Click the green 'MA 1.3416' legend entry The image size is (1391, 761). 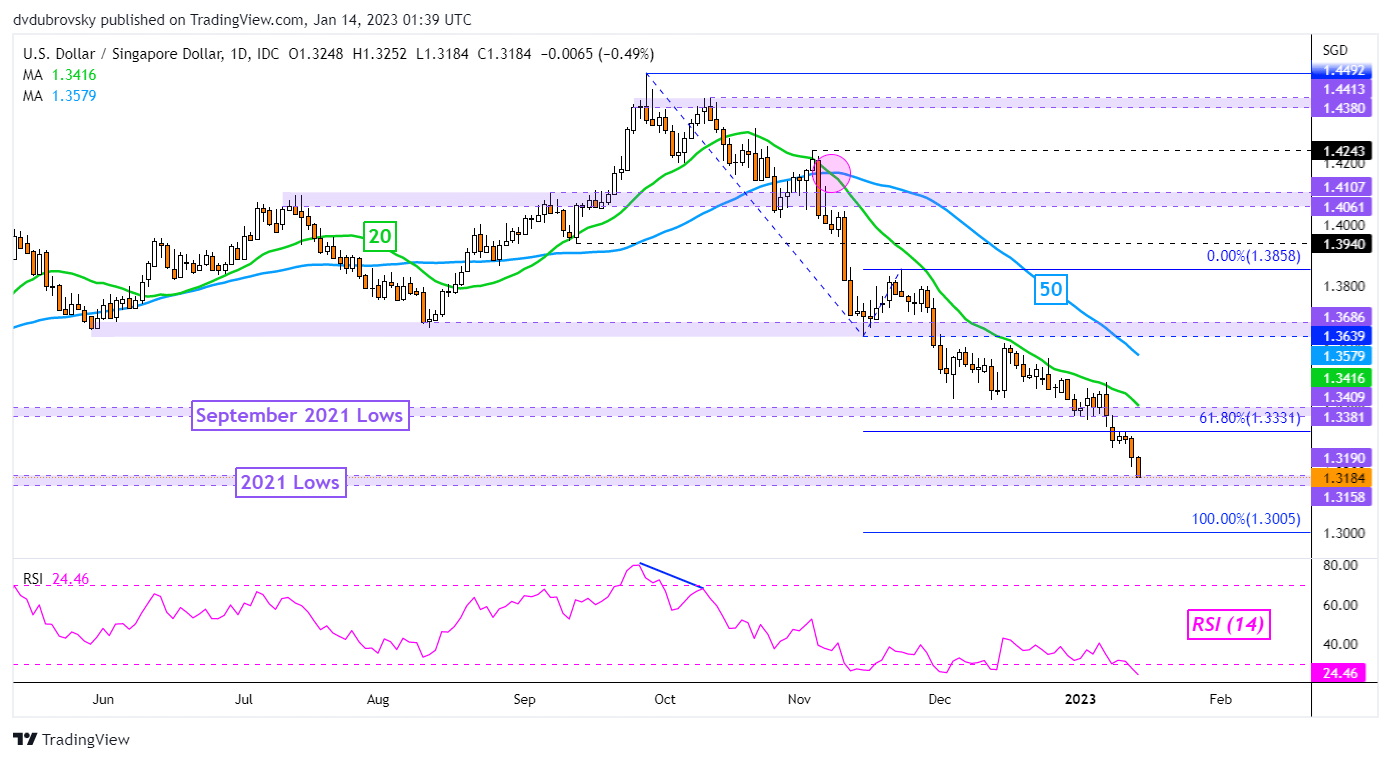(59, 75)
